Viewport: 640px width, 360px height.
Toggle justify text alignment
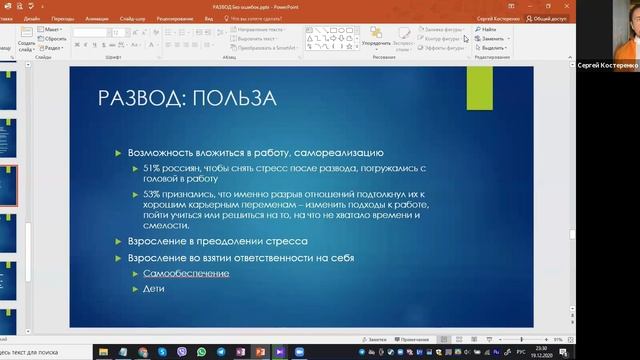pos(195,45)
